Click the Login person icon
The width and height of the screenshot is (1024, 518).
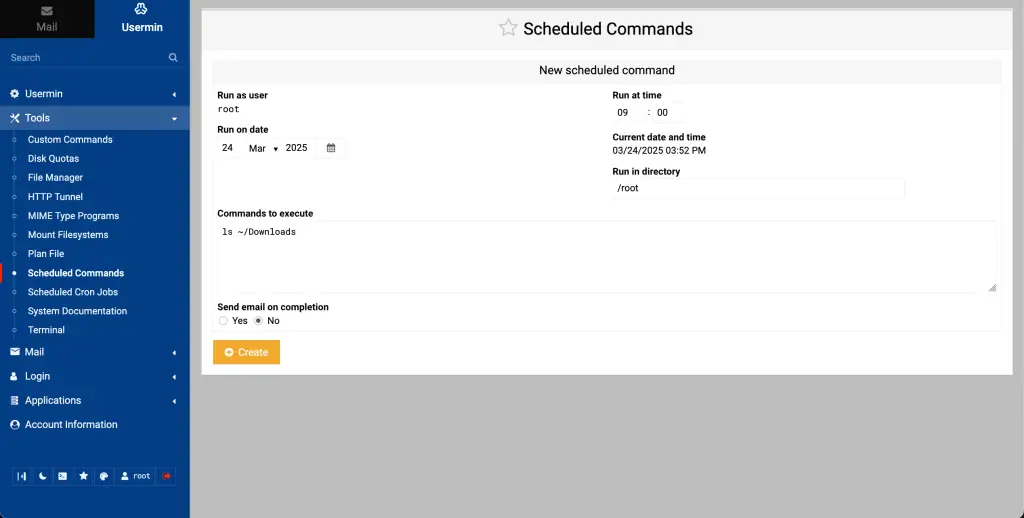tap(14, 376)
